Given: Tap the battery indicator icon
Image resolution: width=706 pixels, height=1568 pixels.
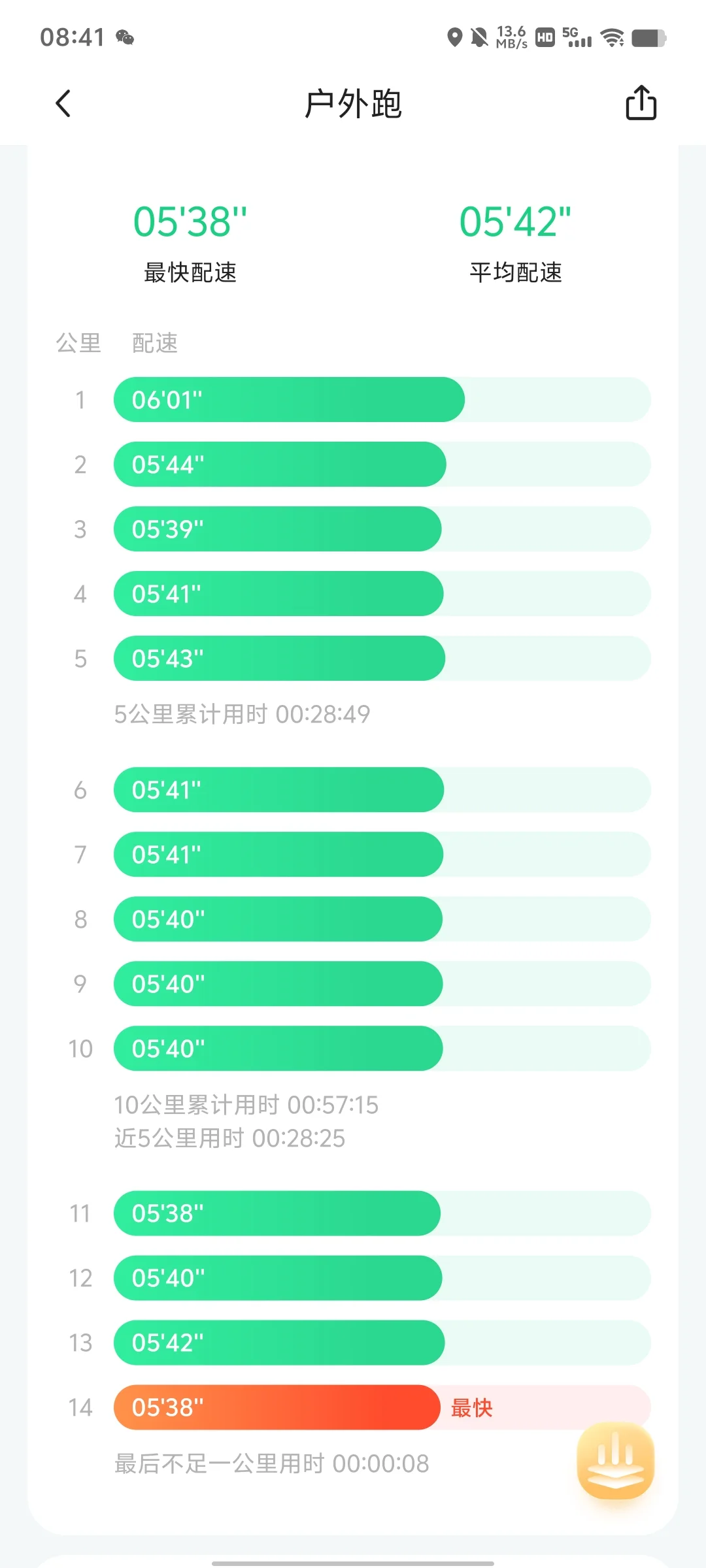Looking at the screenshot, I should pos(649,38).
